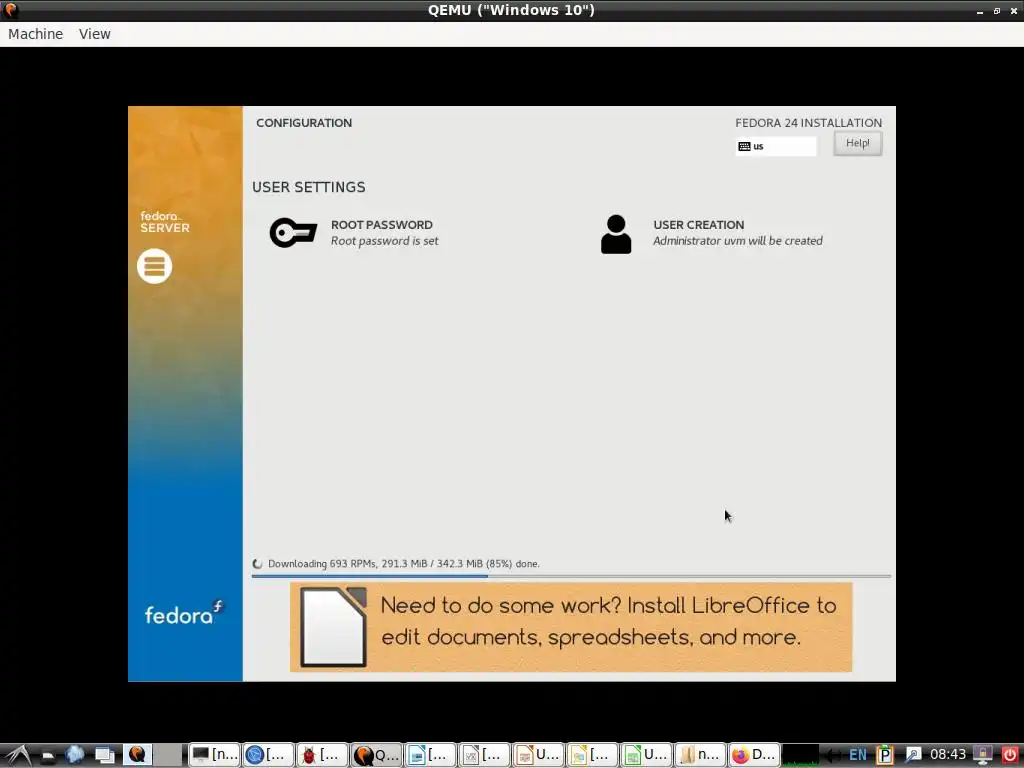This screenshot has width=1024, height=768.
Task: Click the QEMU icon in title bar
Action: click(x=10, y=10)
